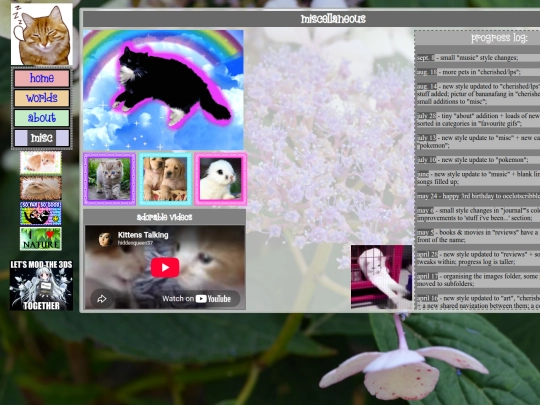Click the rainbow black cat image

163,90
